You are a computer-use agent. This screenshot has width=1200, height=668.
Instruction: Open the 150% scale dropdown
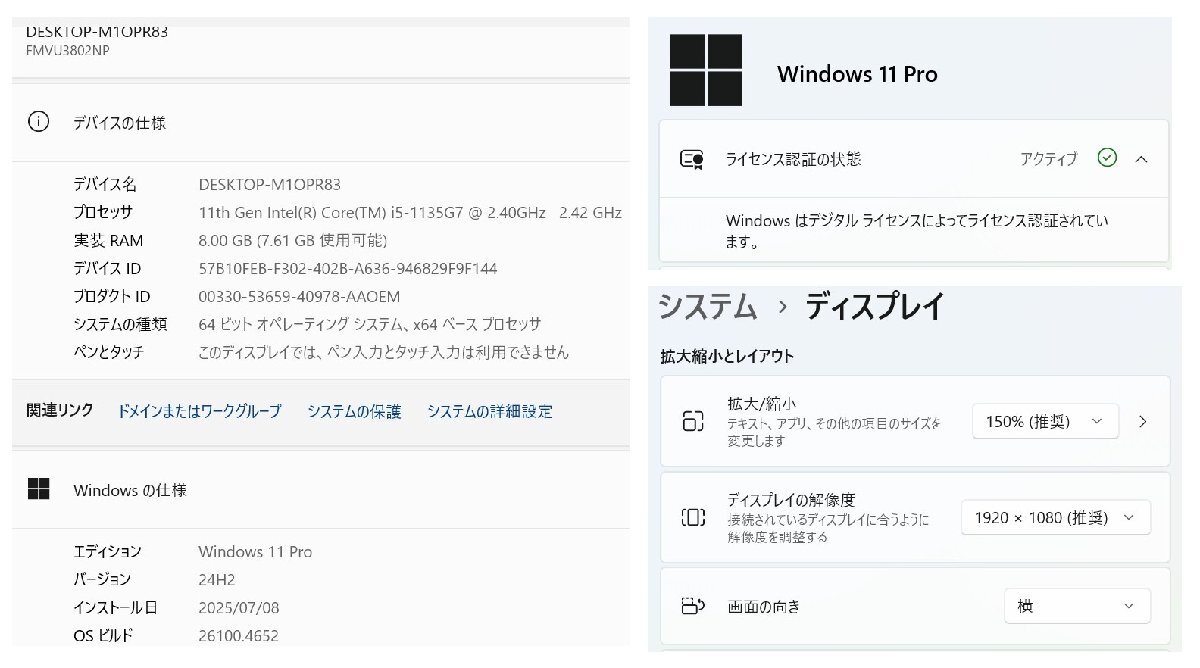point(1044,421)
